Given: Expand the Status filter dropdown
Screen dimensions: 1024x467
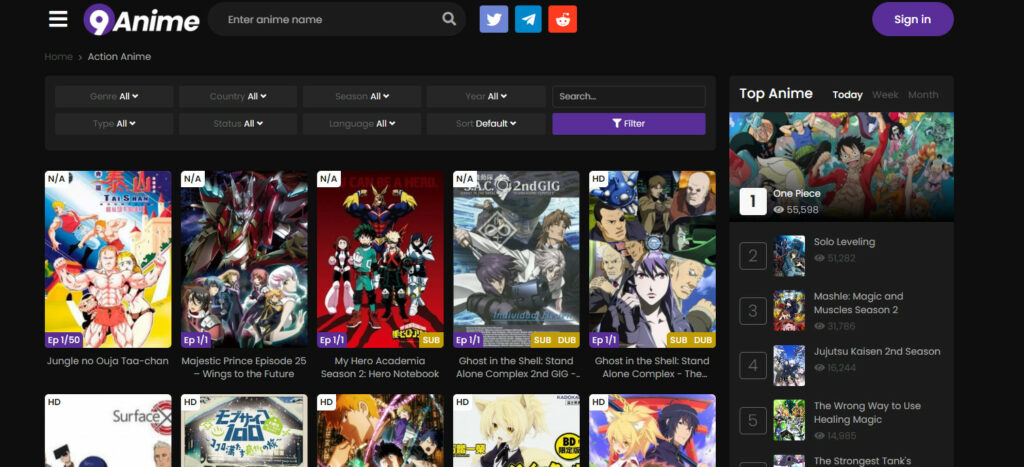Looking at the screenshot, I should click(x=238, y=123).
